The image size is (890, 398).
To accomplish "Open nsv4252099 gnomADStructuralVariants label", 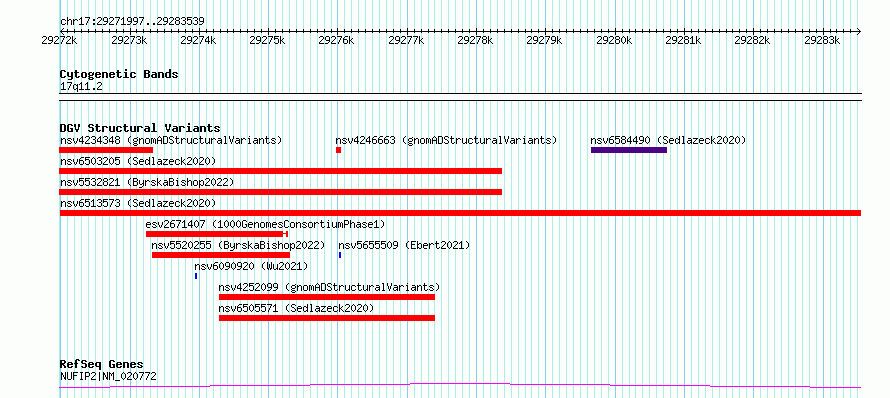I will click(x=330, y=287).
